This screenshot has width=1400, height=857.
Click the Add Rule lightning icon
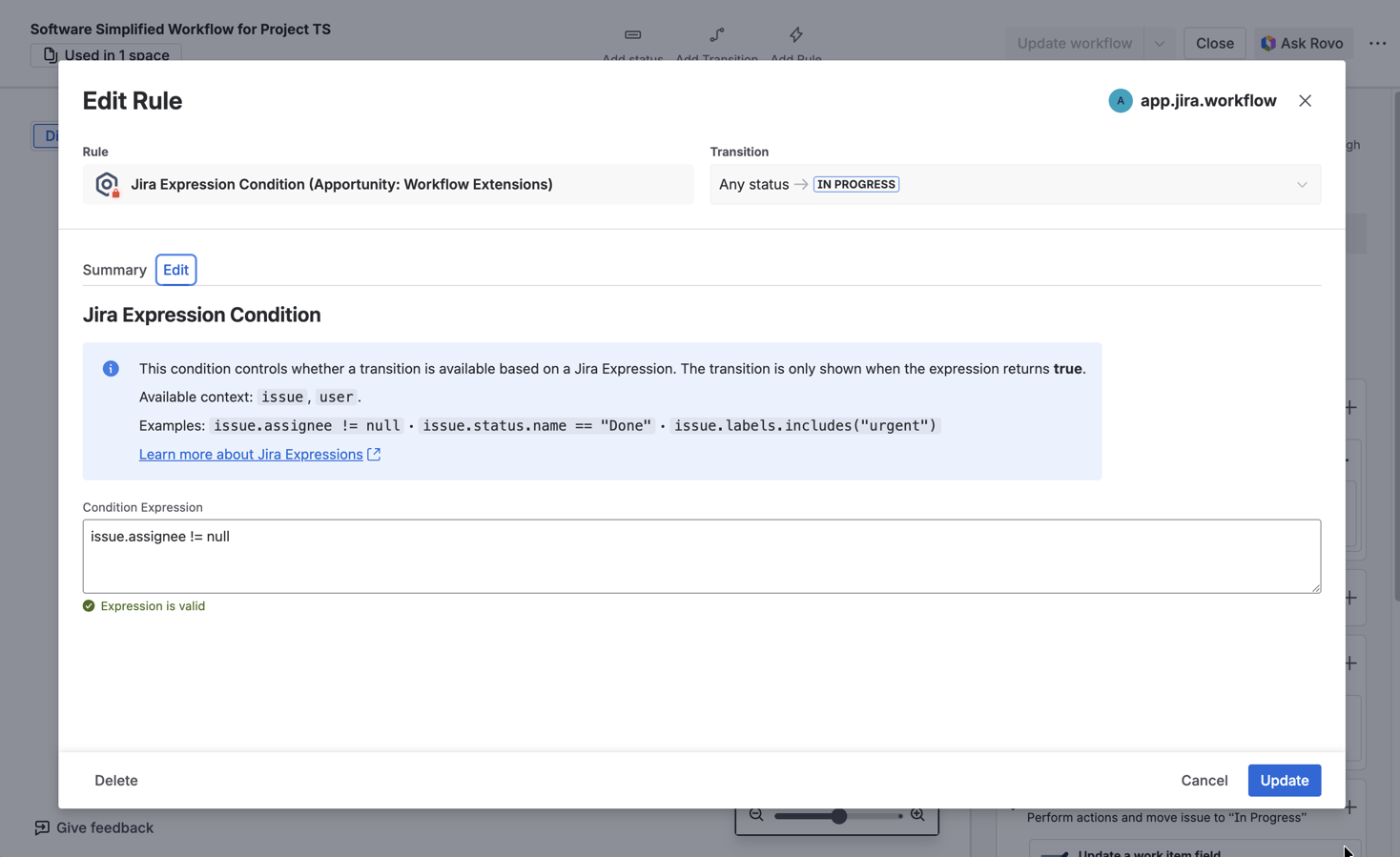(x=795, y=35)
